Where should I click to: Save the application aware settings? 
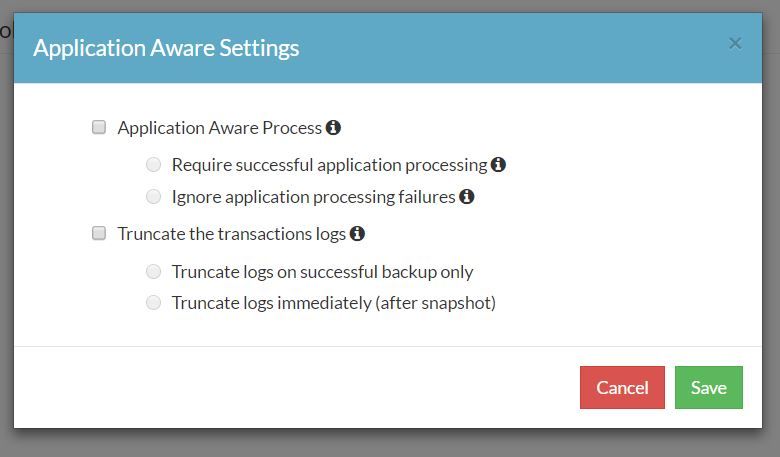(x=708, y=387)
